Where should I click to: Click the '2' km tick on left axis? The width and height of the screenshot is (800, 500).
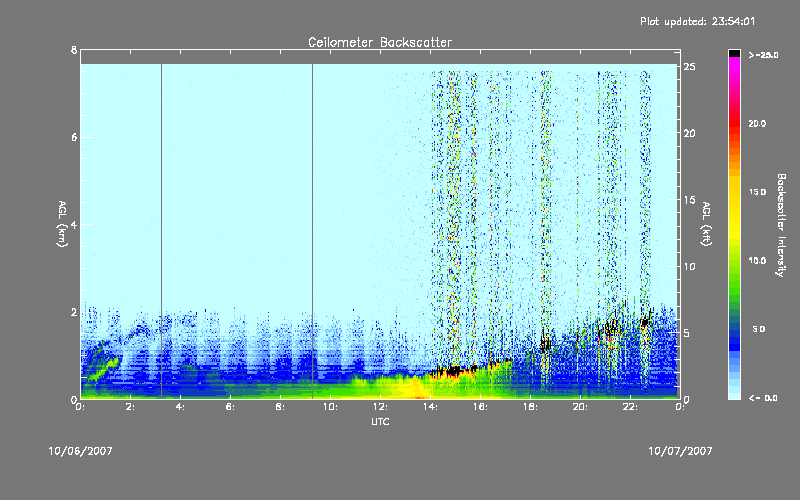(x=74, y=312)
